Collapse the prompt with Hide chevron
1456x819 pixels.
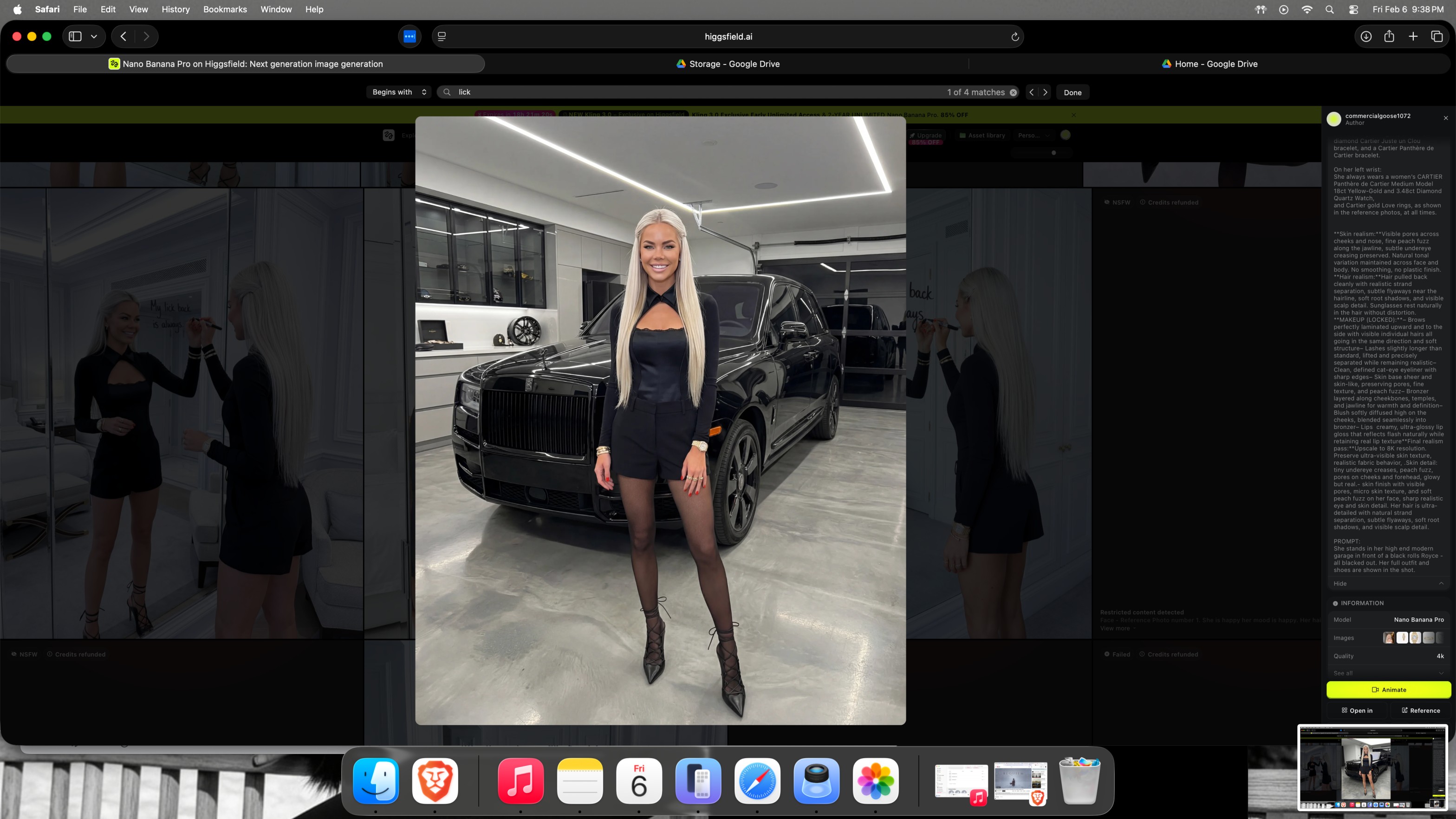tap(1441, 583)
